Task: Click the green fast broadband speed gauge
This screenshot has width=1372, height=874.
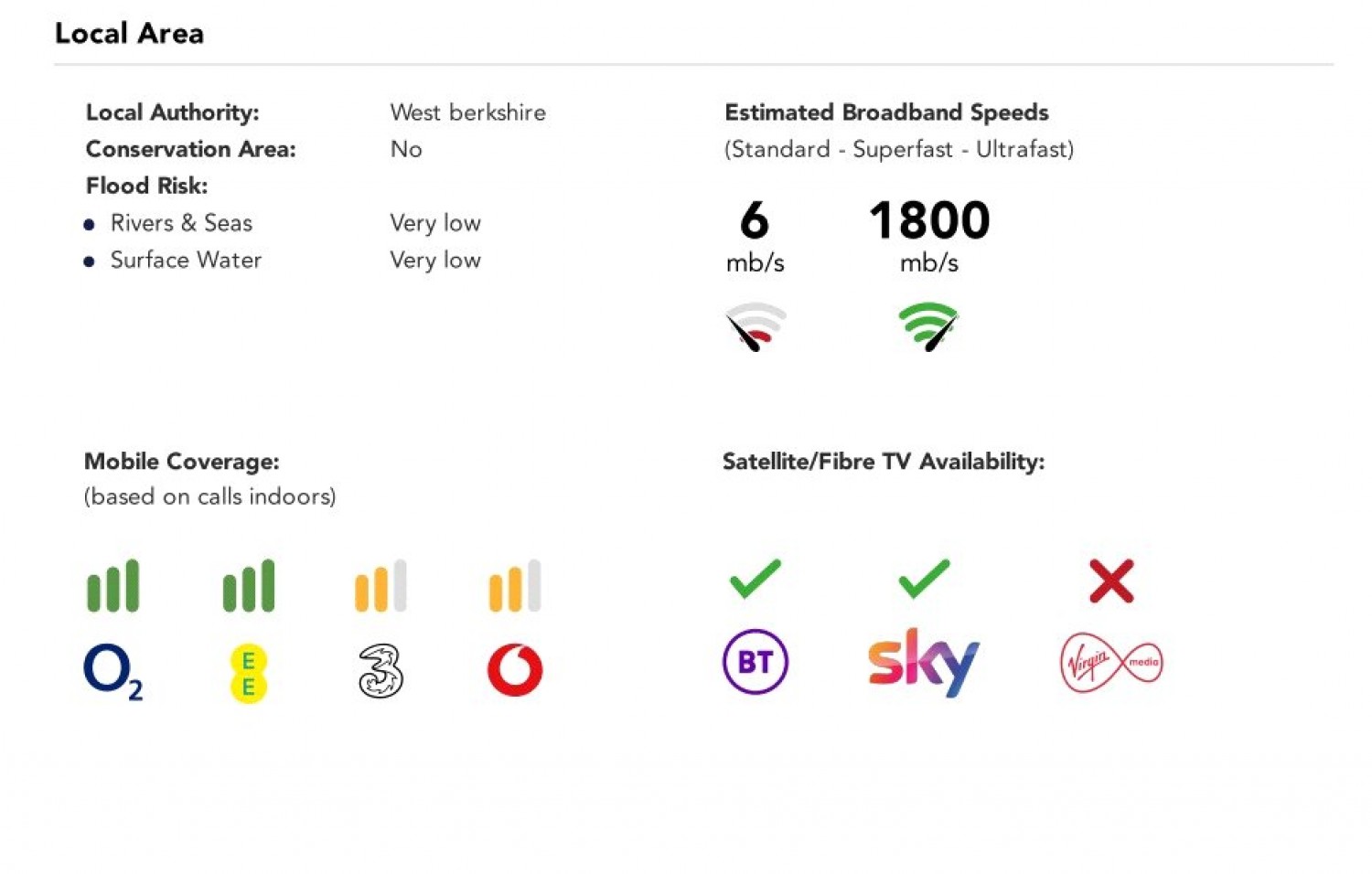Action: coord(928,326)
